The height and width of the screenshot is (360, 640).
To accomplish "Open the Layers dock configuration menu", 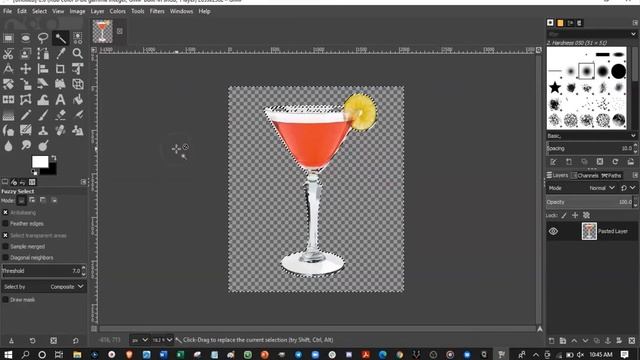I will click(x=635, y=175).
